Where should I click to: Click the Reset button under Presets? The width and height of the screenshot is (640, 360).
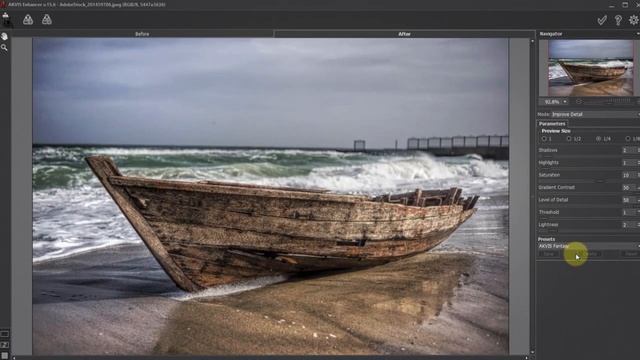coord(631,254)
